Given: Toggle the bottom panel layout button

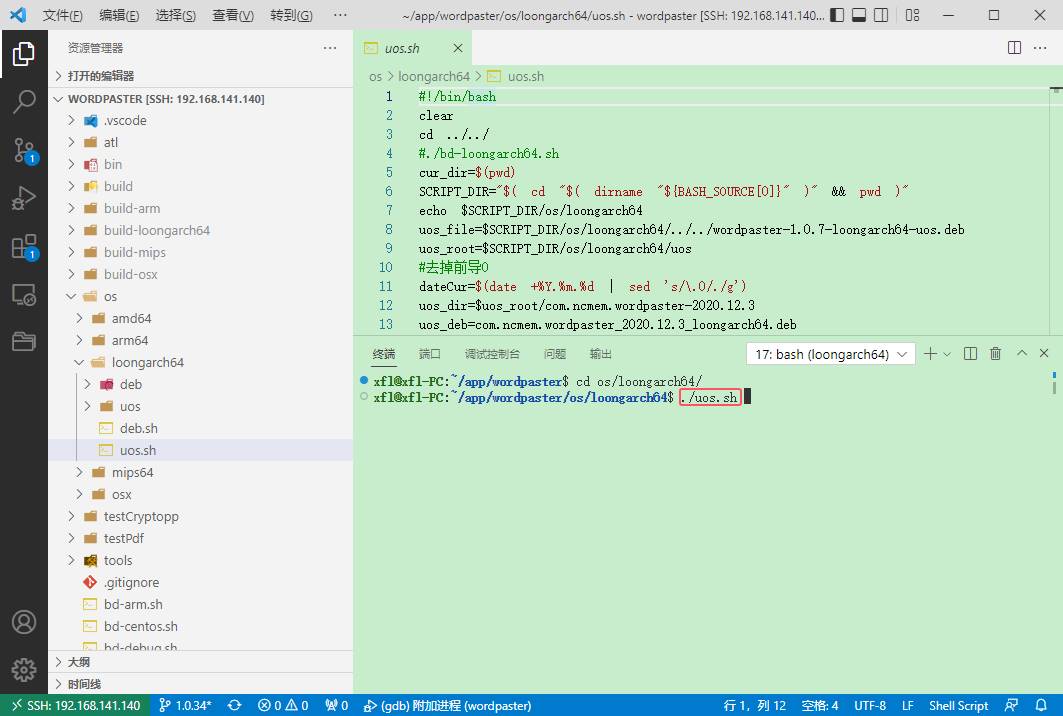Looking at the screenshot, I should click(859, 16).
